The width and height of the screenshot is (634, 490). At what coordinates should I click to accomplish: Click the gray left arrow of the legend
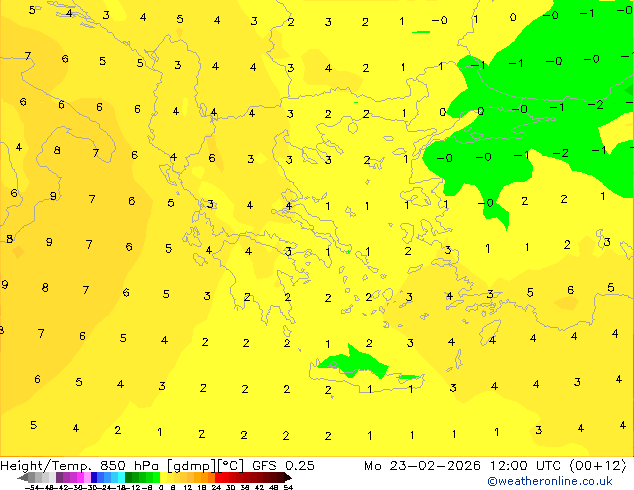(23, 477)
